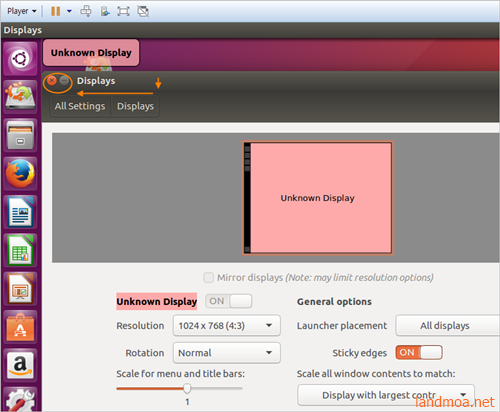Viewport: 500px width, 412px height.
Task: Launch LibreOffice Impress from launcher
Action: point(20,289)
